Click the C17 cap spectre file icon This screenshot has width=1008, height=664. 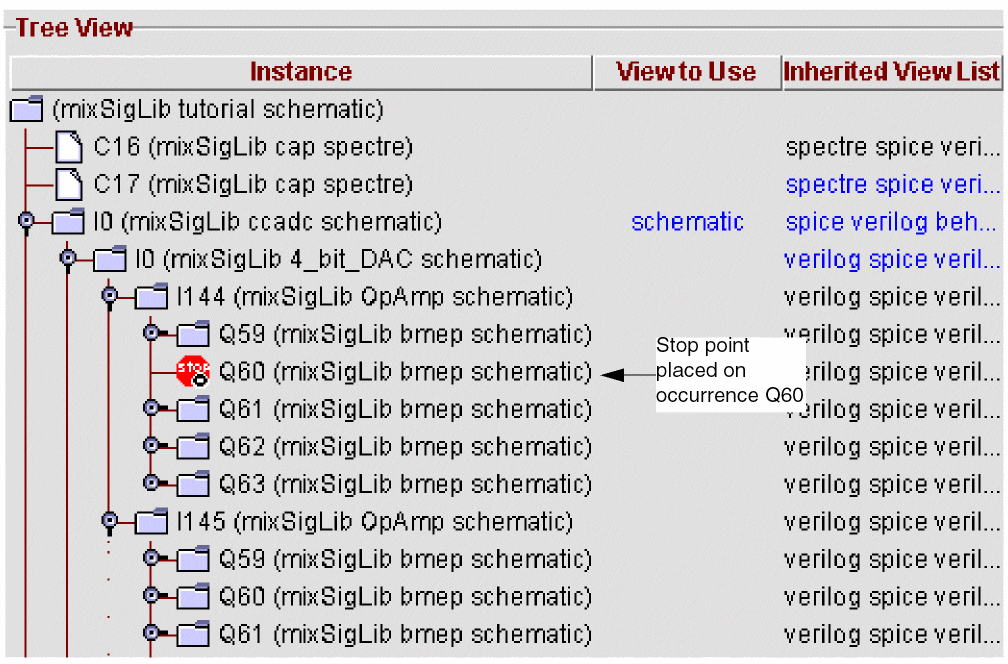click(69, 185)
